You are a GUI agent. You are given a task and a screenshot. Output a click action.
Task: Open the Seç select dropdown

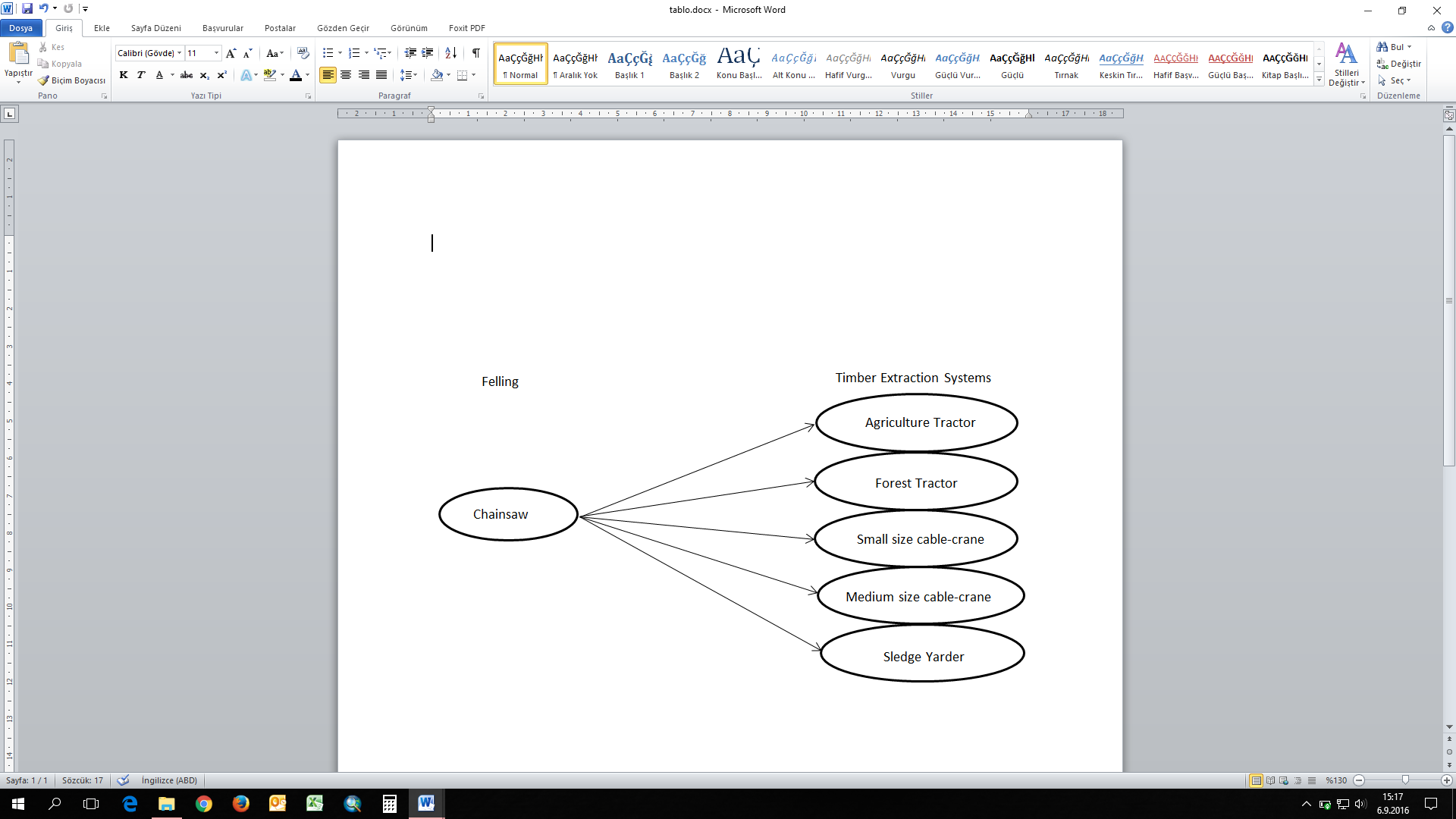[x=1394, y=80]
